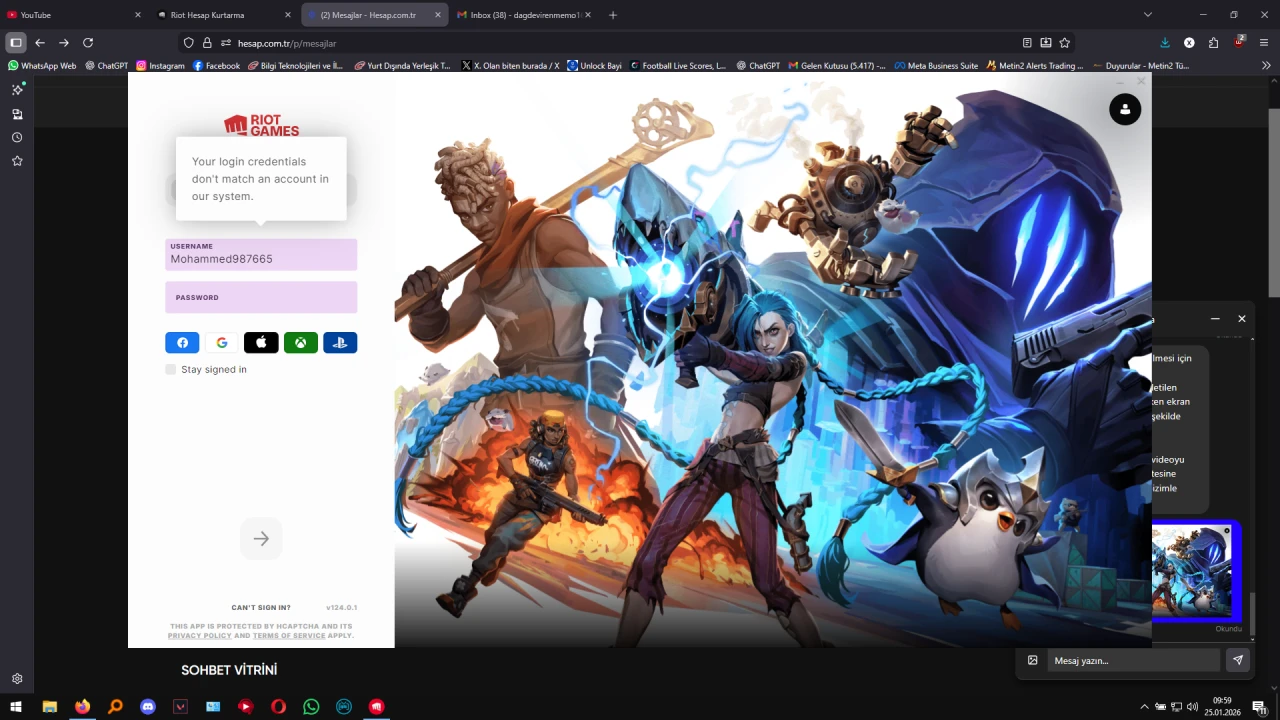Go back with the browser back arrow
The image size is (1280, 720).
[40, 43]
